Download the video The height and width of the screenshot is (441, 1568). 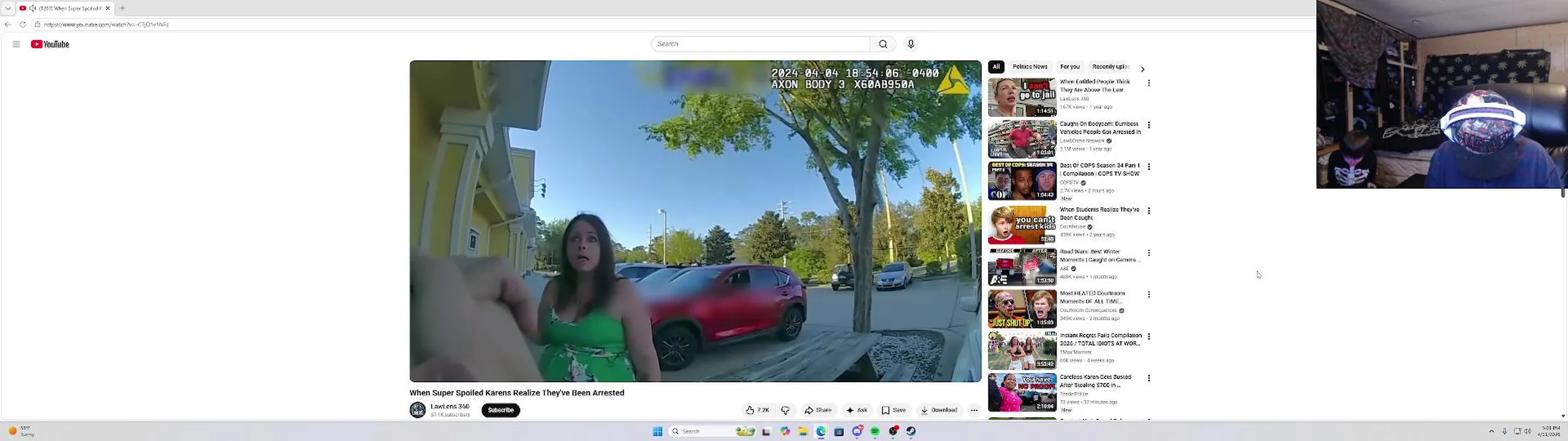pos(938,410)
